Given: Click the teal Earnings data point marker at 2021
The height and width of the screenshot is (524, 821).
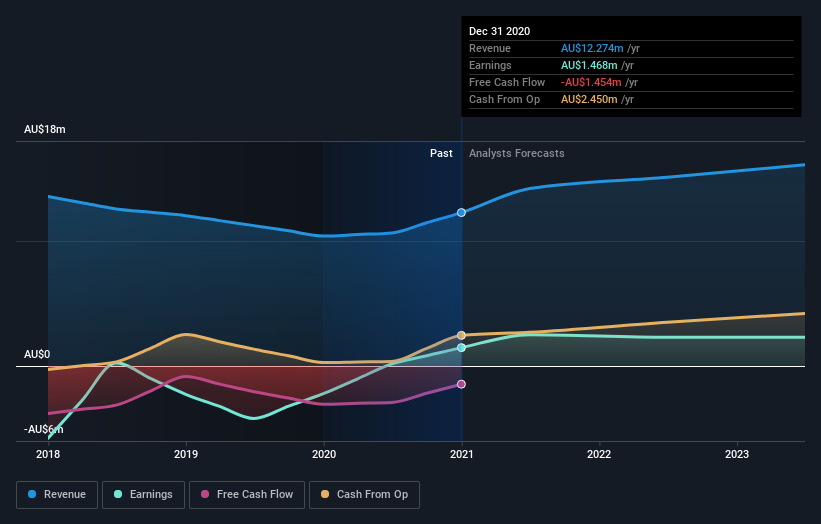Looking at the screenshot, I should 461,348.
